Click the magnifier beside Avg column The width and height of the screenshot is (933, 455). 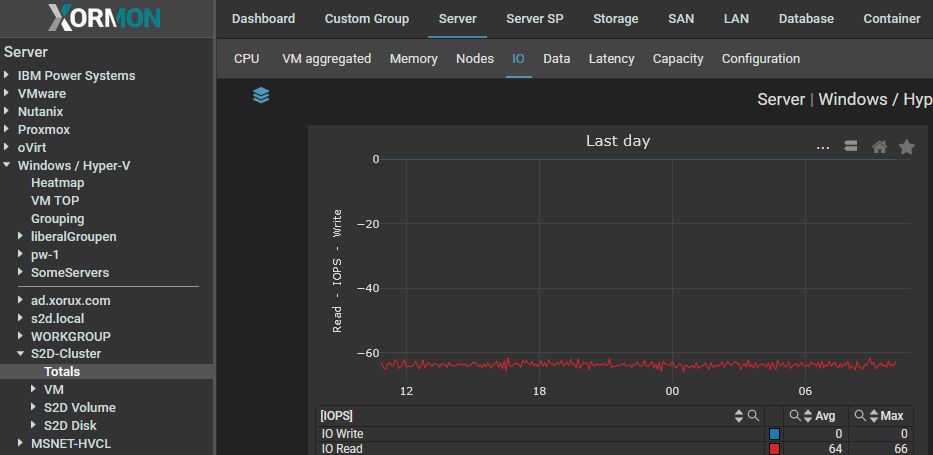(x=795, y=415)
